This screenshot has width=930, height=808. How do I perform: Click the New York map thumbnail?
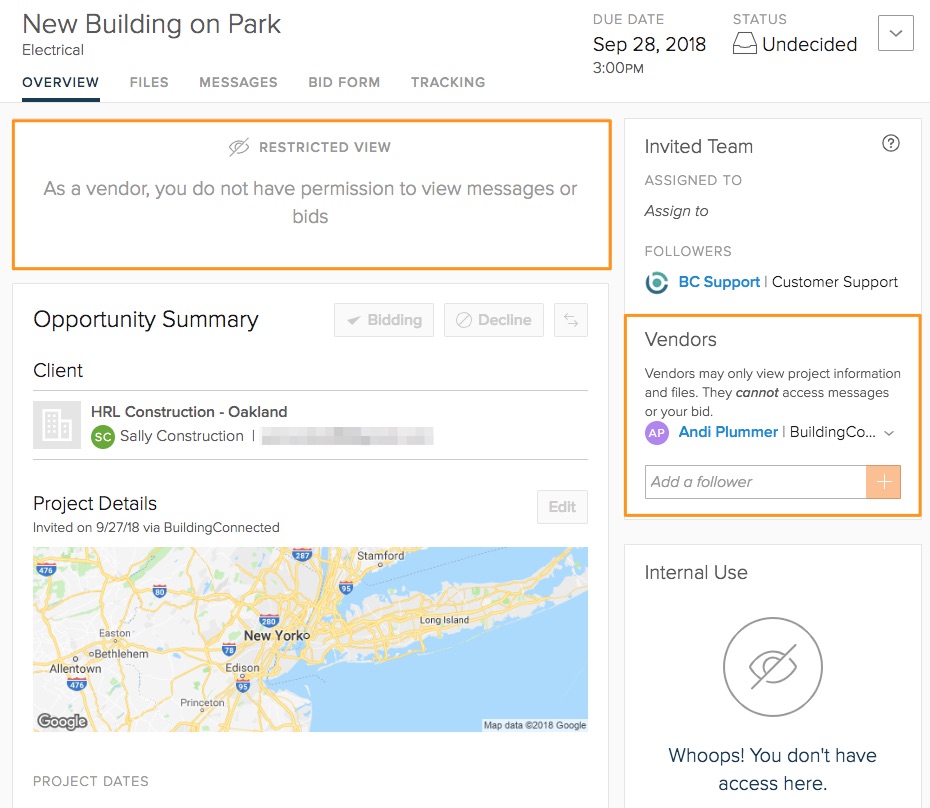pyautogui.click(x=310, y=639)
